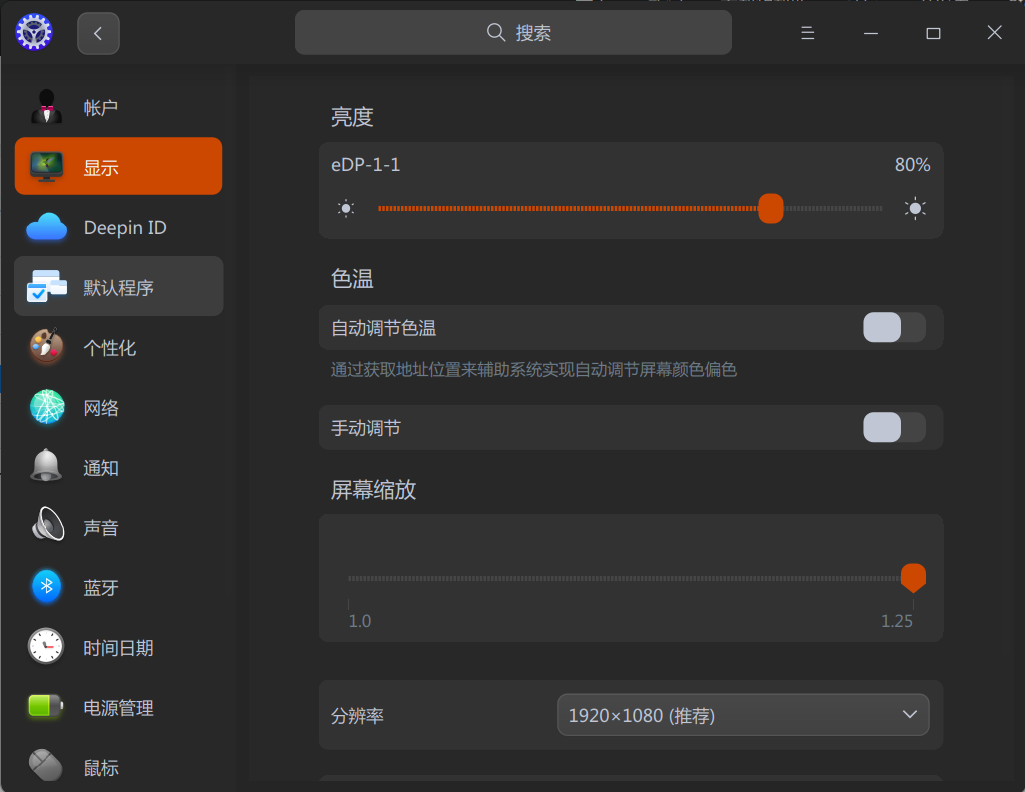This screenshot has width=1025, height=792.
Task: Turn on 手动调节 manual adjustment
Action: pos(893,427)
